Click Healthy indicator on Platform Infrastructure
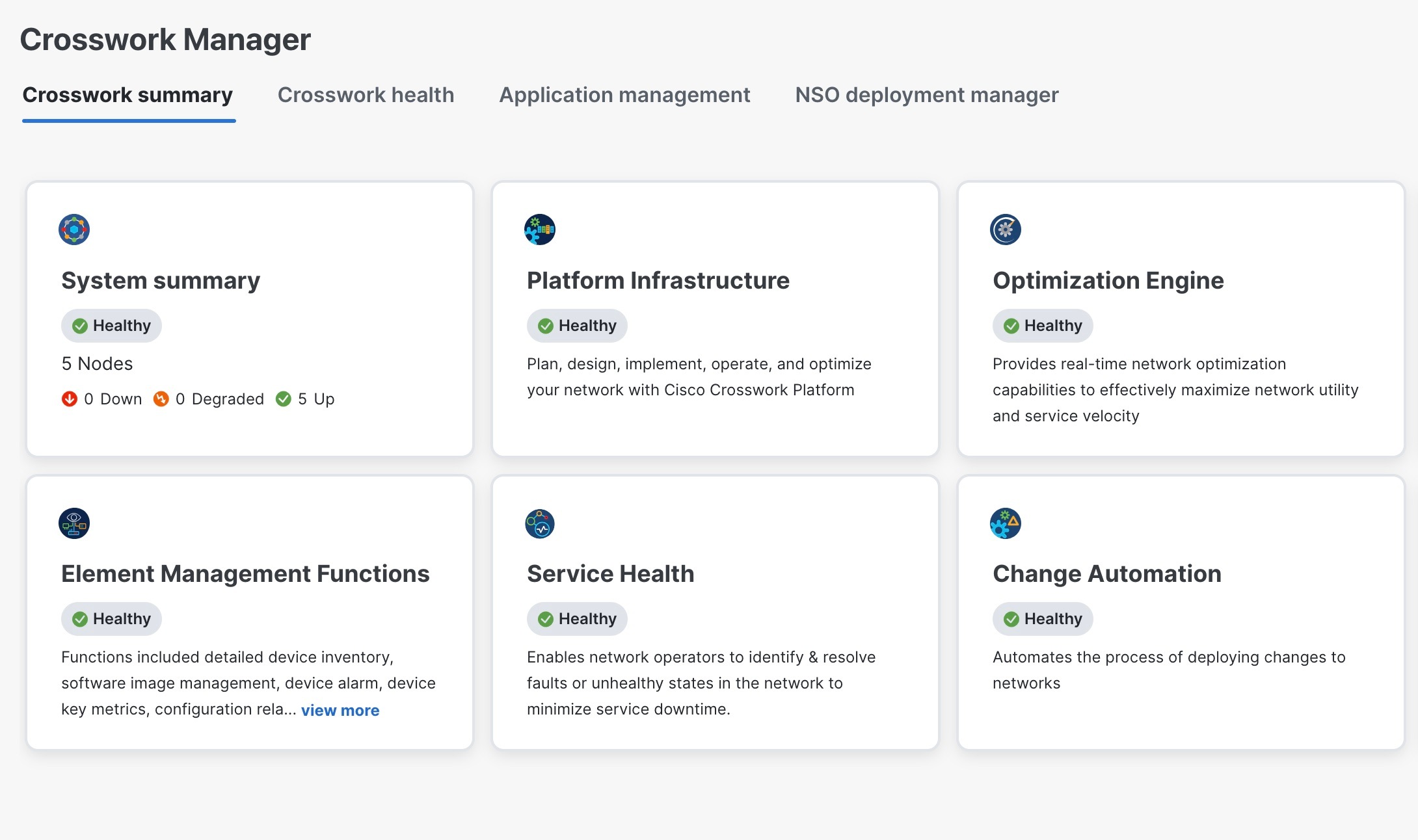 click(x=576, y=325)
